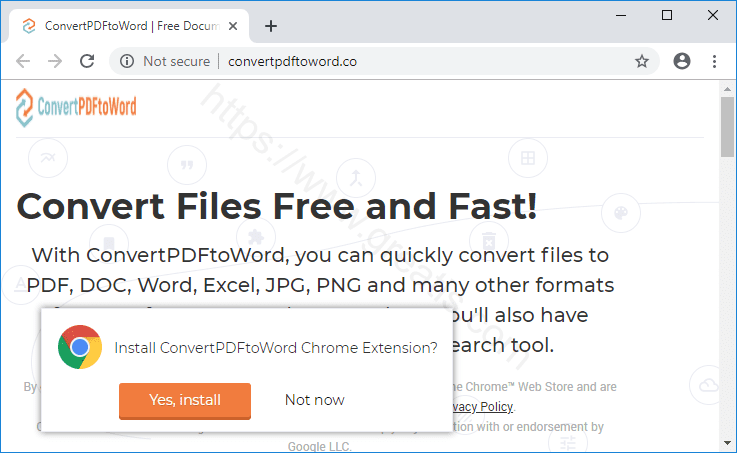Click the Chrome logo in the install popup
Screen dimensions: 737x453
80,348
